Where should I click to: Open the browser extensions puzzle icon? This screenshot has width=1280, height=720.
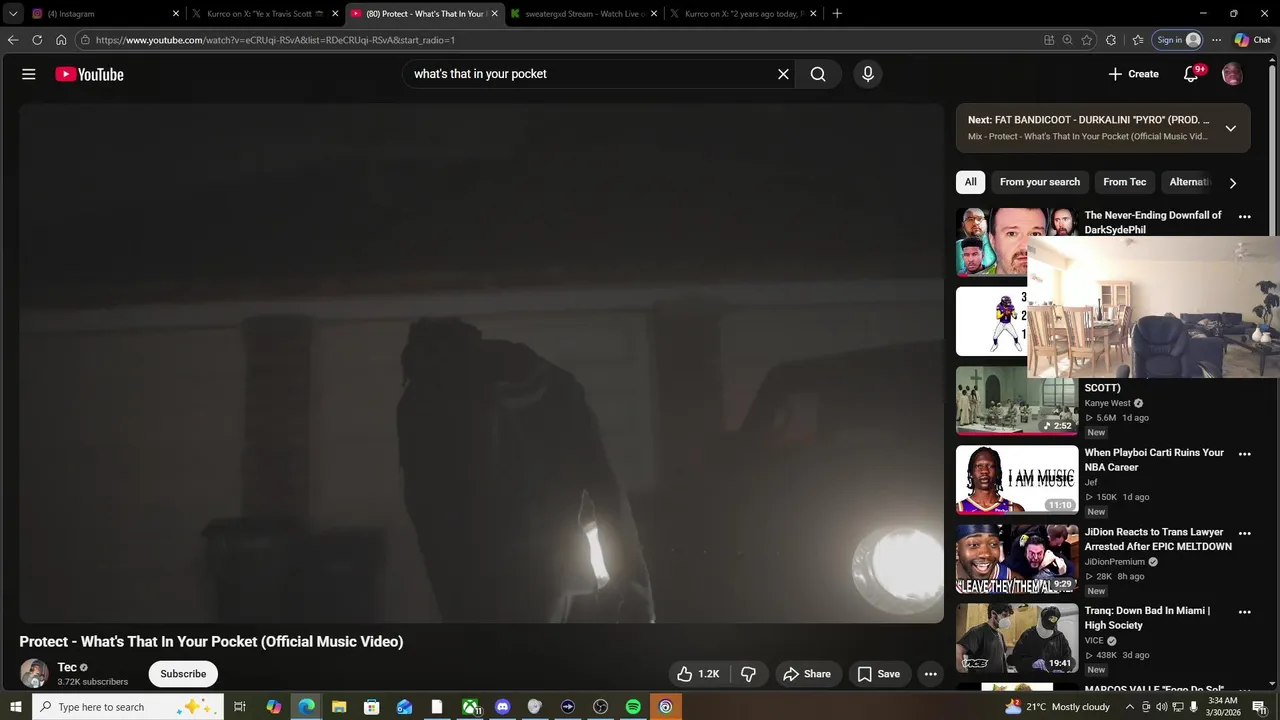tap(1111, 40)
